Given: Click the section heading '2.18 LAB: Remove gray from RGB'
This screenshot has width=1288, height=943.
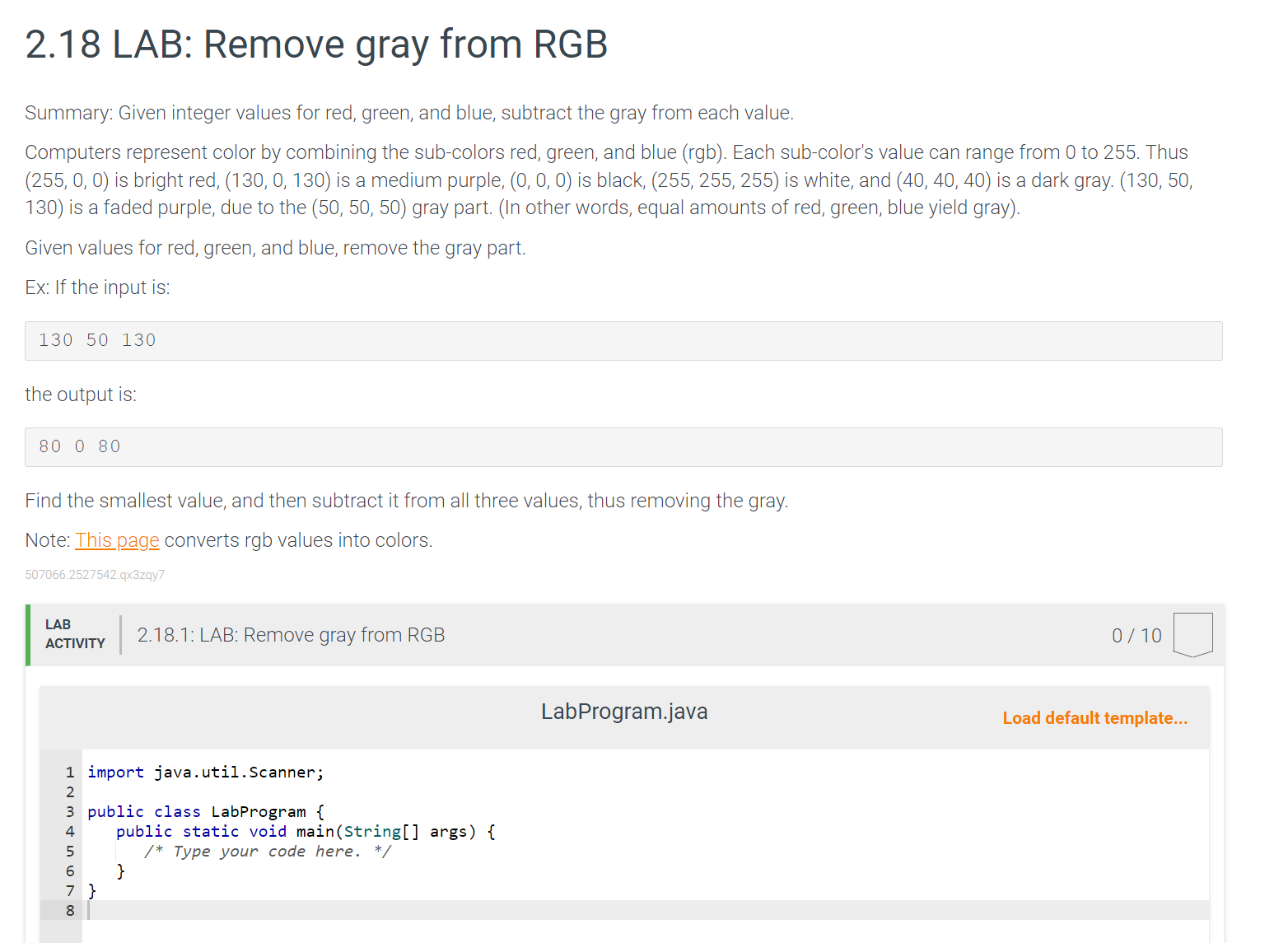Looking at the screenshot, I should coord(315,44).
